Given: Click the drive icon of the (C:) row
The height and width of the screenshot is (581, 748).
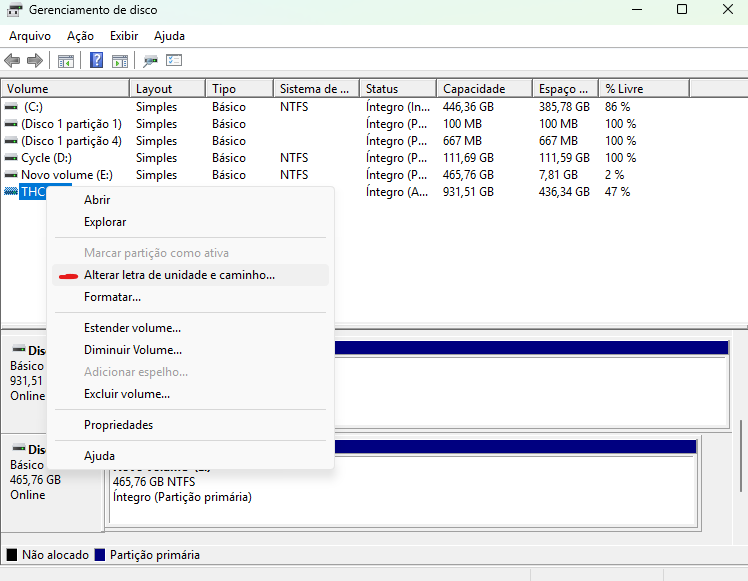Looking at the screenshot, I should [x=11, y=107].
